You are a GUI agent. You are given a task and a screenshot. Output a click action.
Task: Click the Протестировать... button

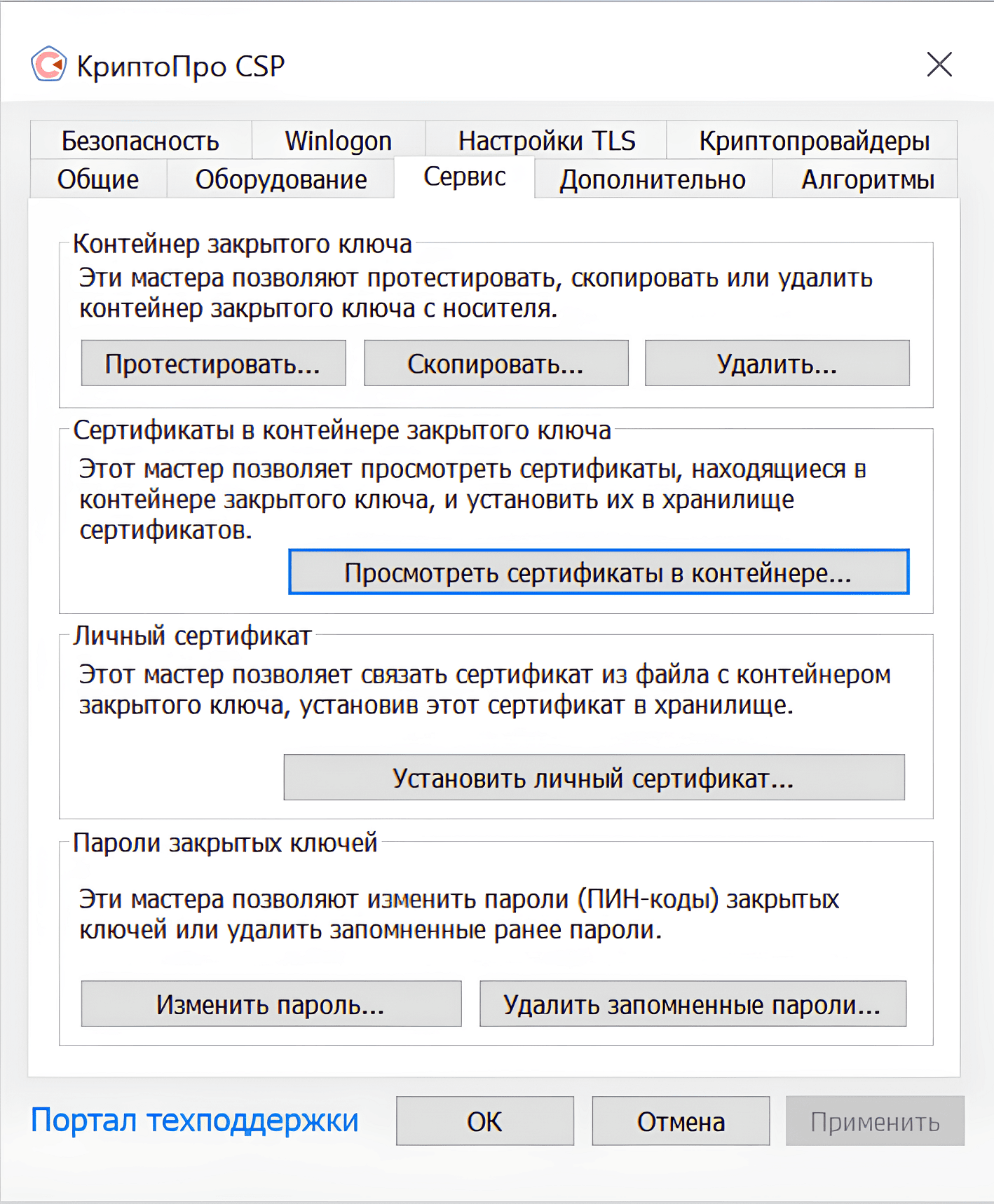[213, 363]
